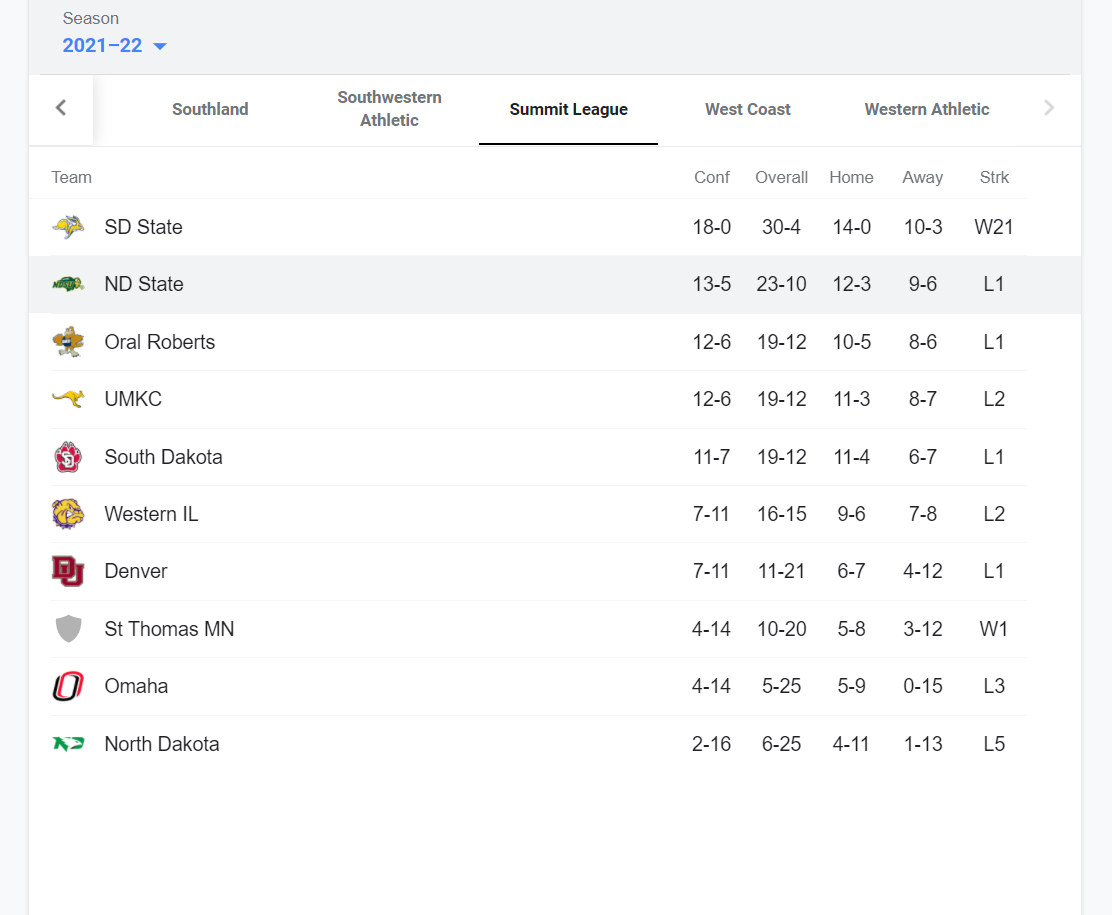This screenshot has width=1112, height=915.
Task: Open the St Thomas MN team link
Action: tap(169, 629)
